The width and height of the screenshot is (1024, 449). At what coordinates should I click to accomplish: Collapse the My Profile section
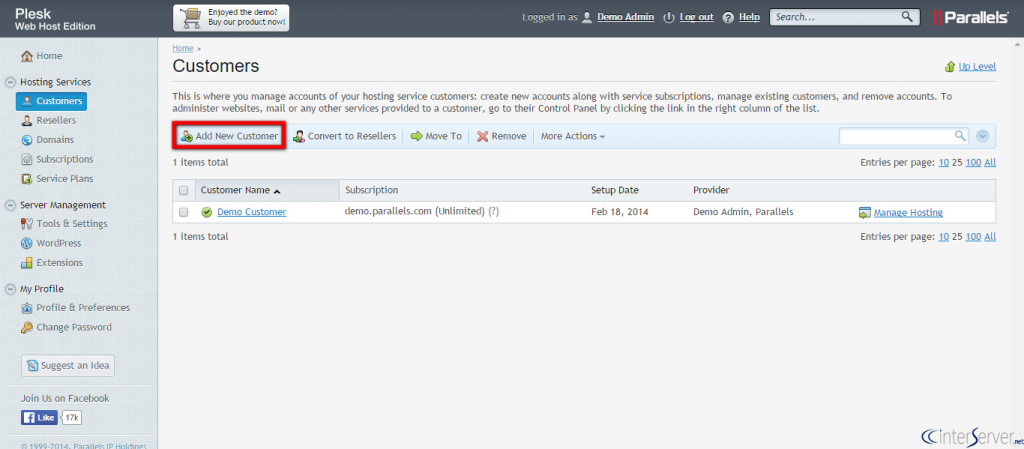click(10, 289)
